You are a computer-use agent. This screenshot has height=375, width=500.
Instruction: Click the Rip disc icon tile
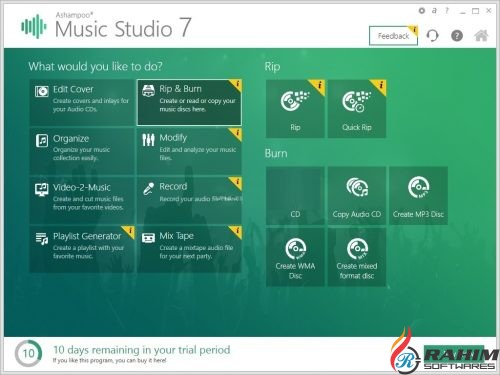click(x=295, y=109)
